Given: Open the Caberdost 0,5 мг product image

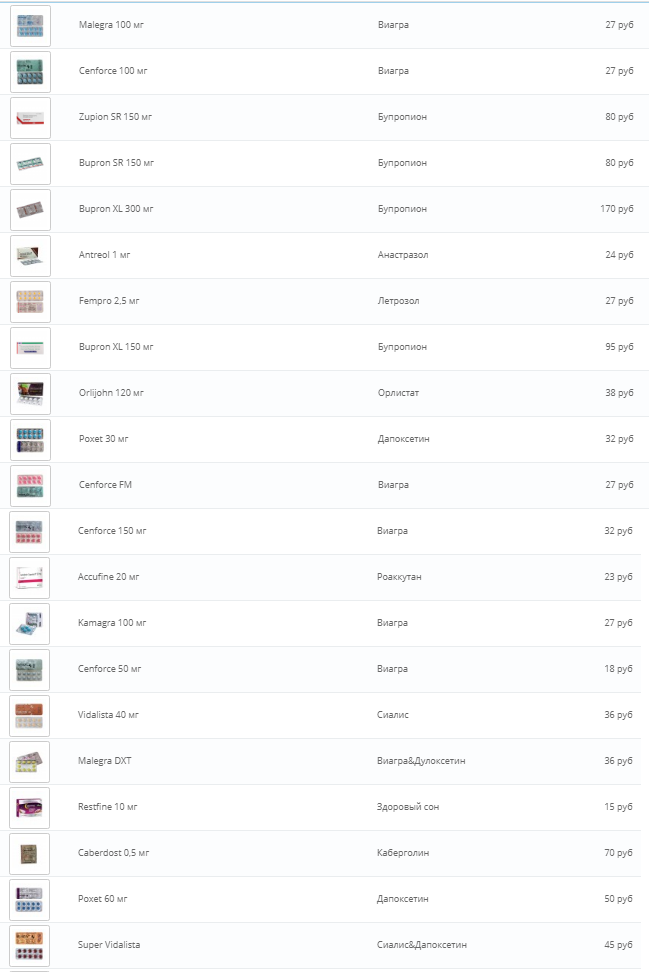Looking at the screenshot, I should click(30, 853).
